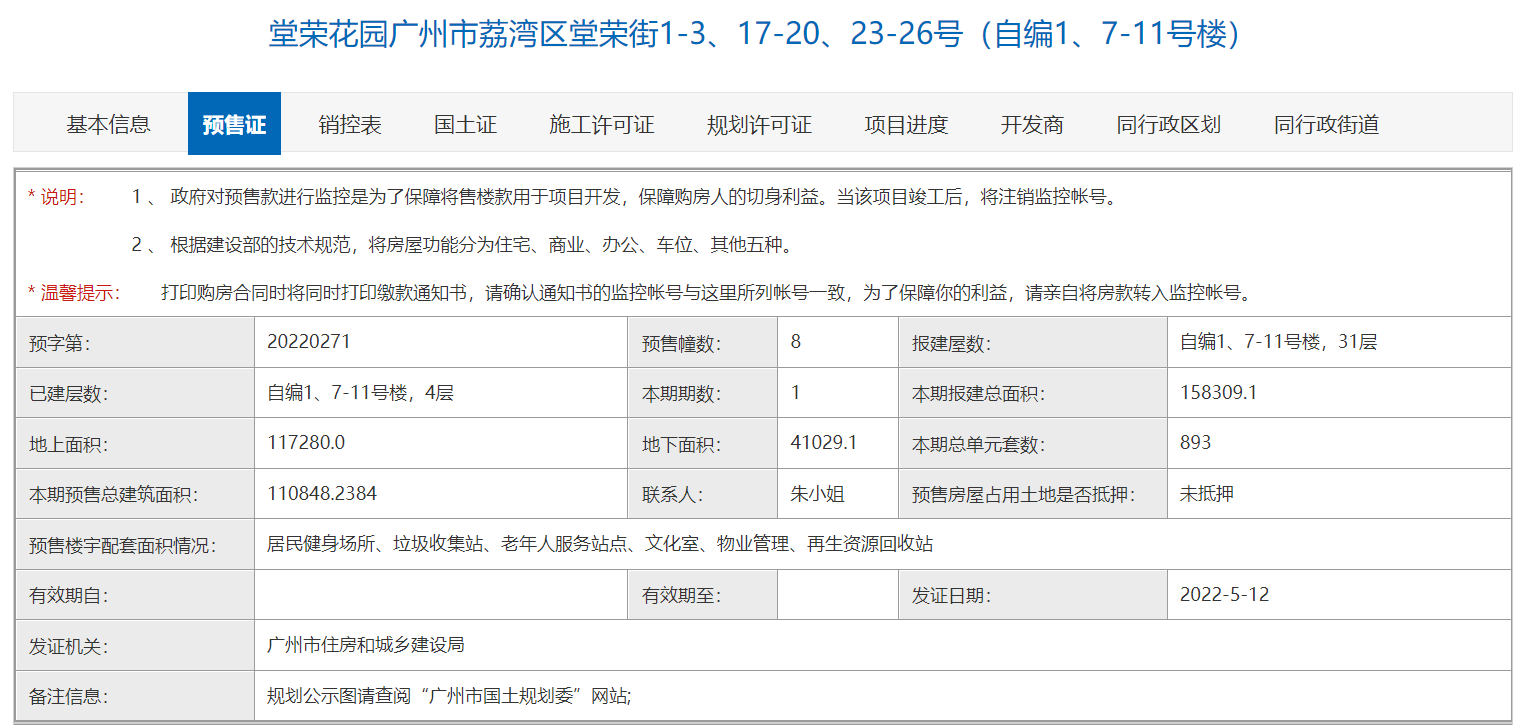Click the 地下面积 label
1526x725 pixels.
681,444
